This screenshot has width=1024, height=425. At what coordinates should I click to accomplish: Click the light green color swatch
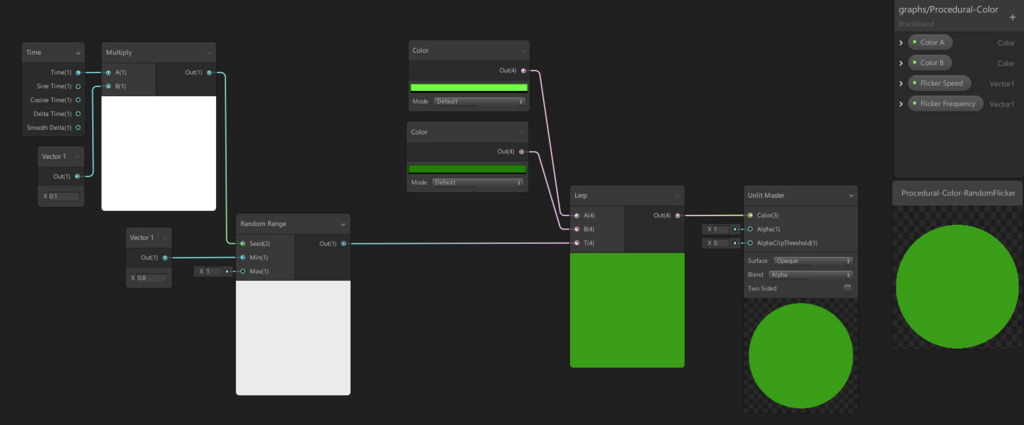click(469, 87)
